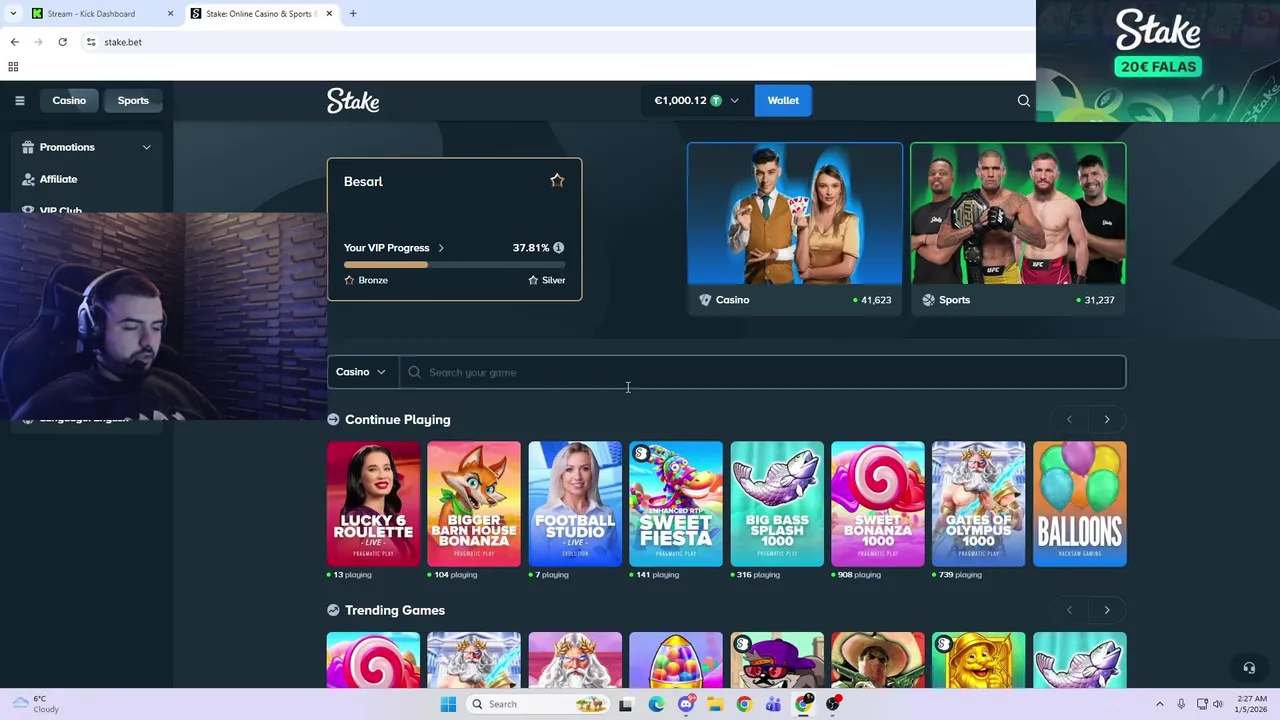Select the Stake Online Casino browser tab
Screen dimensions: 1280x720
(262, 14)
